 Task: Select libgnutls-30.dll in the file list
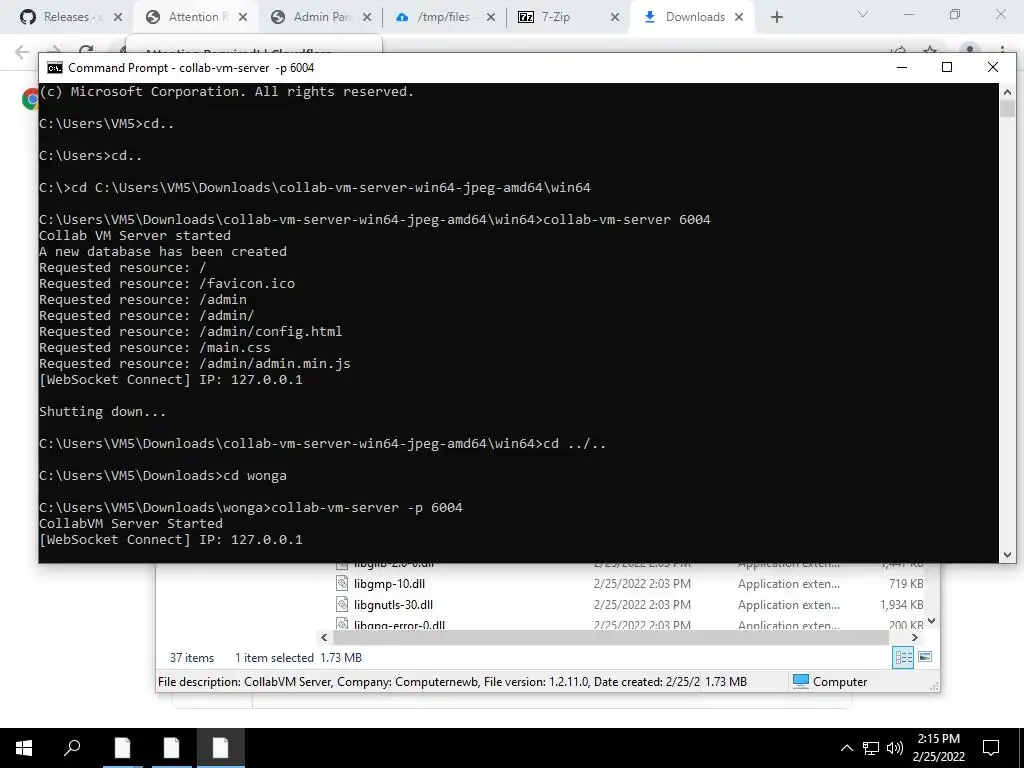393,605
